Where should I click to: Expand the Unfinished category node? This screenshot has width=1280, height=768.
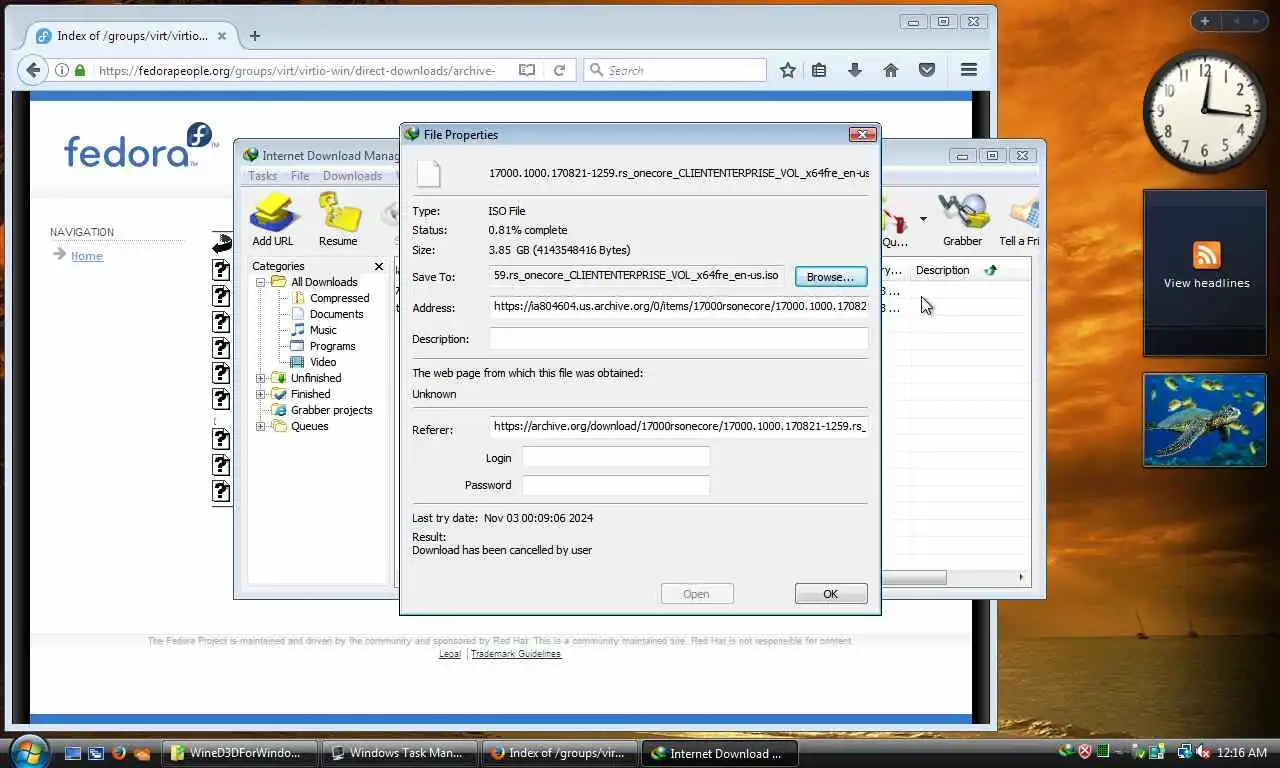click(x=260, y=378)
